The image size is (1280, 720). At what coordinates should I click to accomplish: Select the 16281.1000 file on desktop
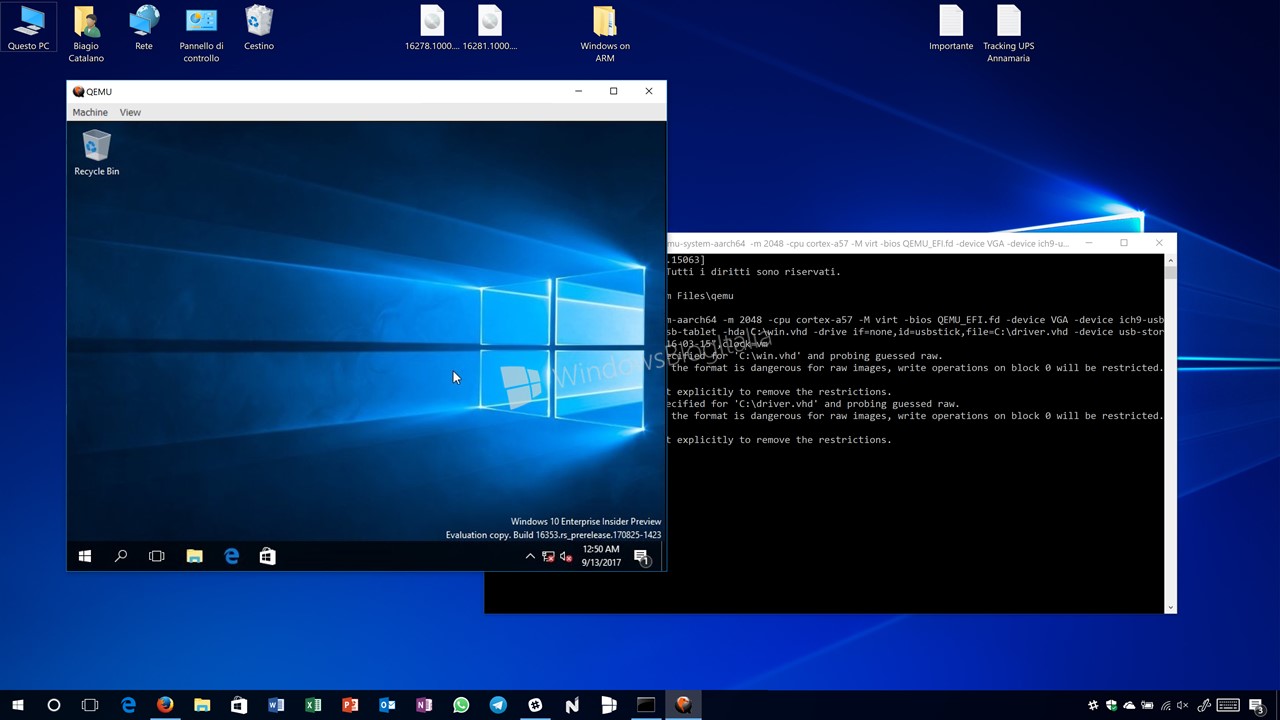click(489, 27)
